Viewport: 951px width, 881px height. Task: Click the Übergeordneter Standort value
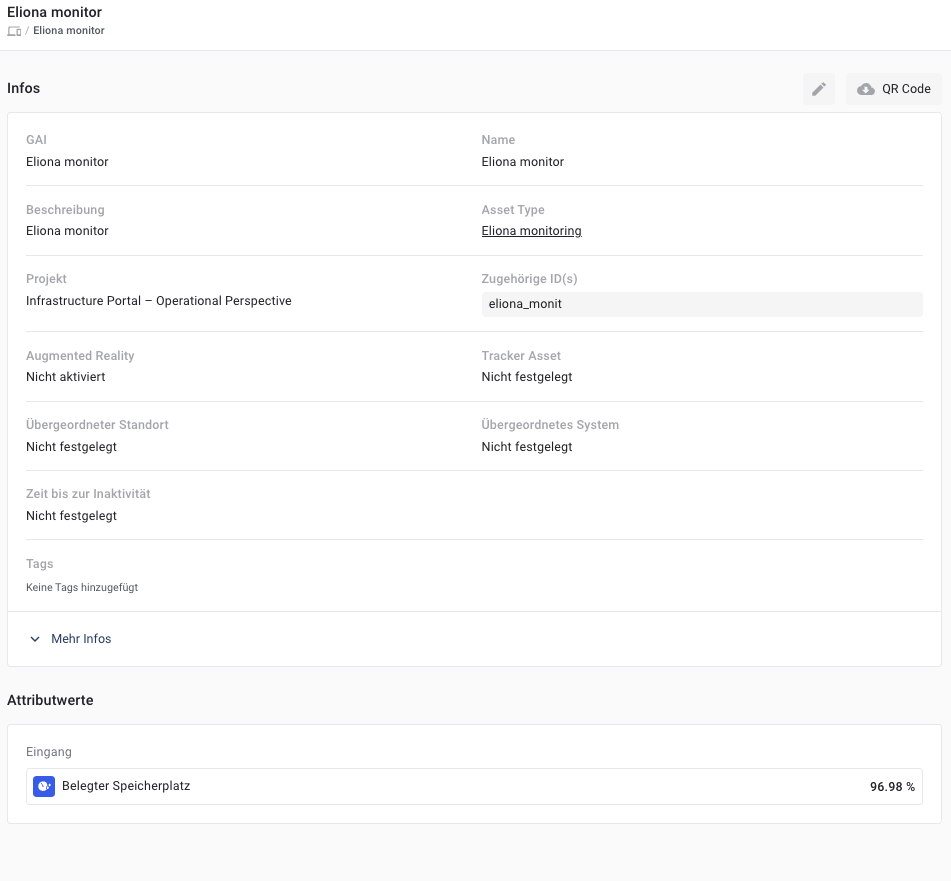point(72,447)
